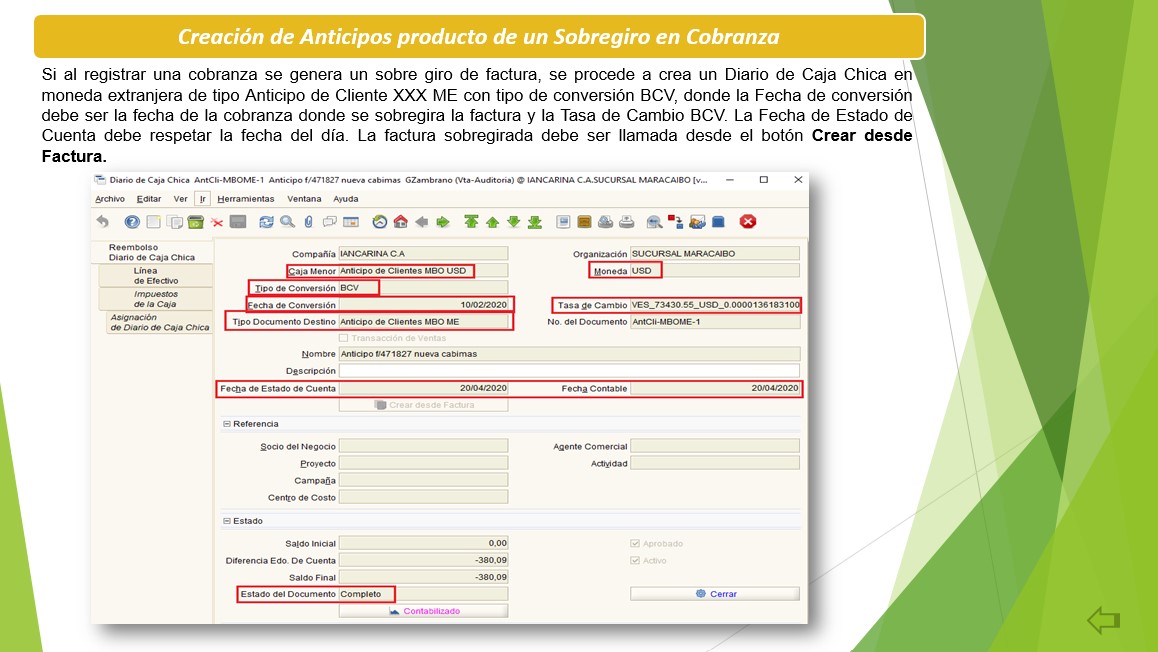Open requests envelope icon
Screen dimensions: 1158x652
tap(697, 222)
